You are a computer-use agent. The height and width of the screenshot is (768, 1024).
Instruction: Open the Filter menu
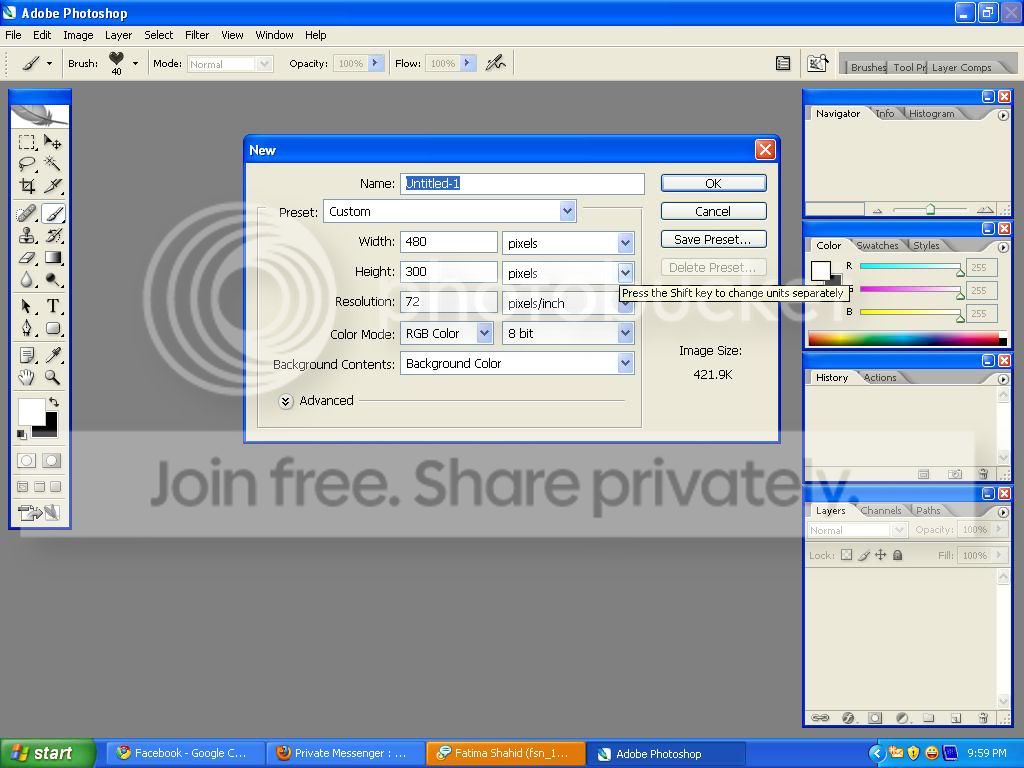[x=197, y=35]
